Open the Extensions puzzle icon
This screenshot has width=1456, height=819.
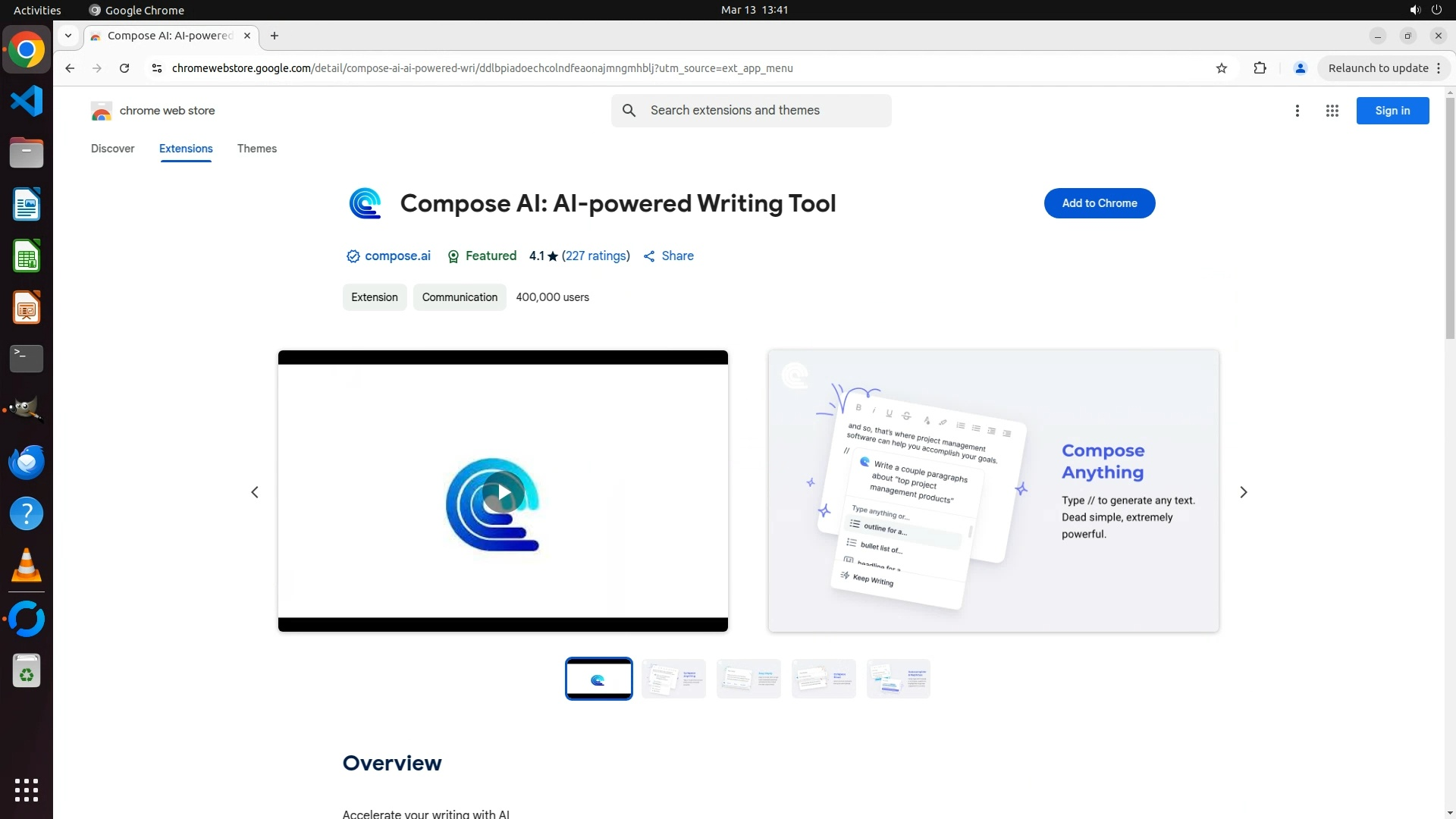(x=1260, y=68)
